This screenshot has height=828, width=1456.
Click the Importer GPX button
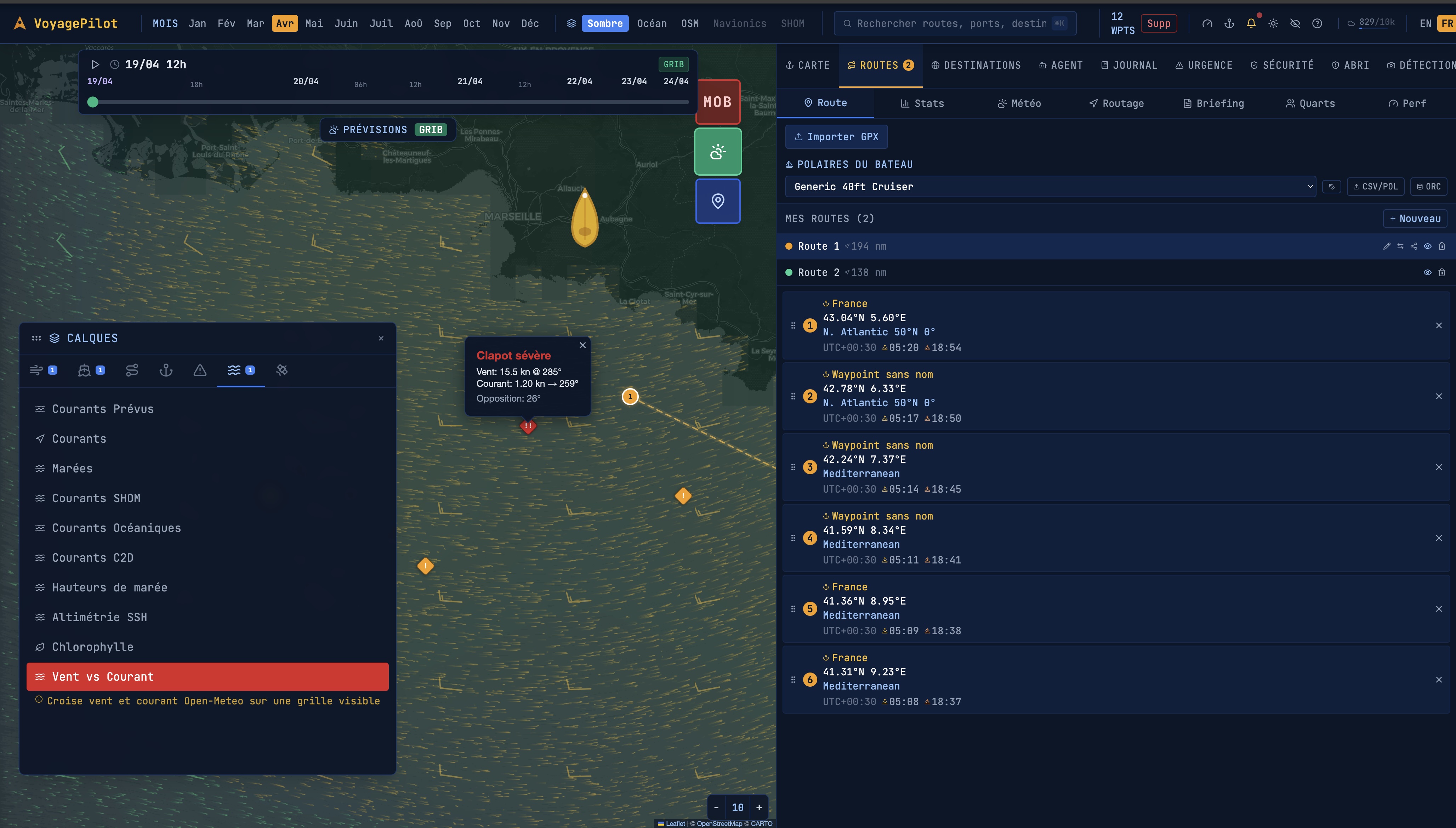(836, 136)
